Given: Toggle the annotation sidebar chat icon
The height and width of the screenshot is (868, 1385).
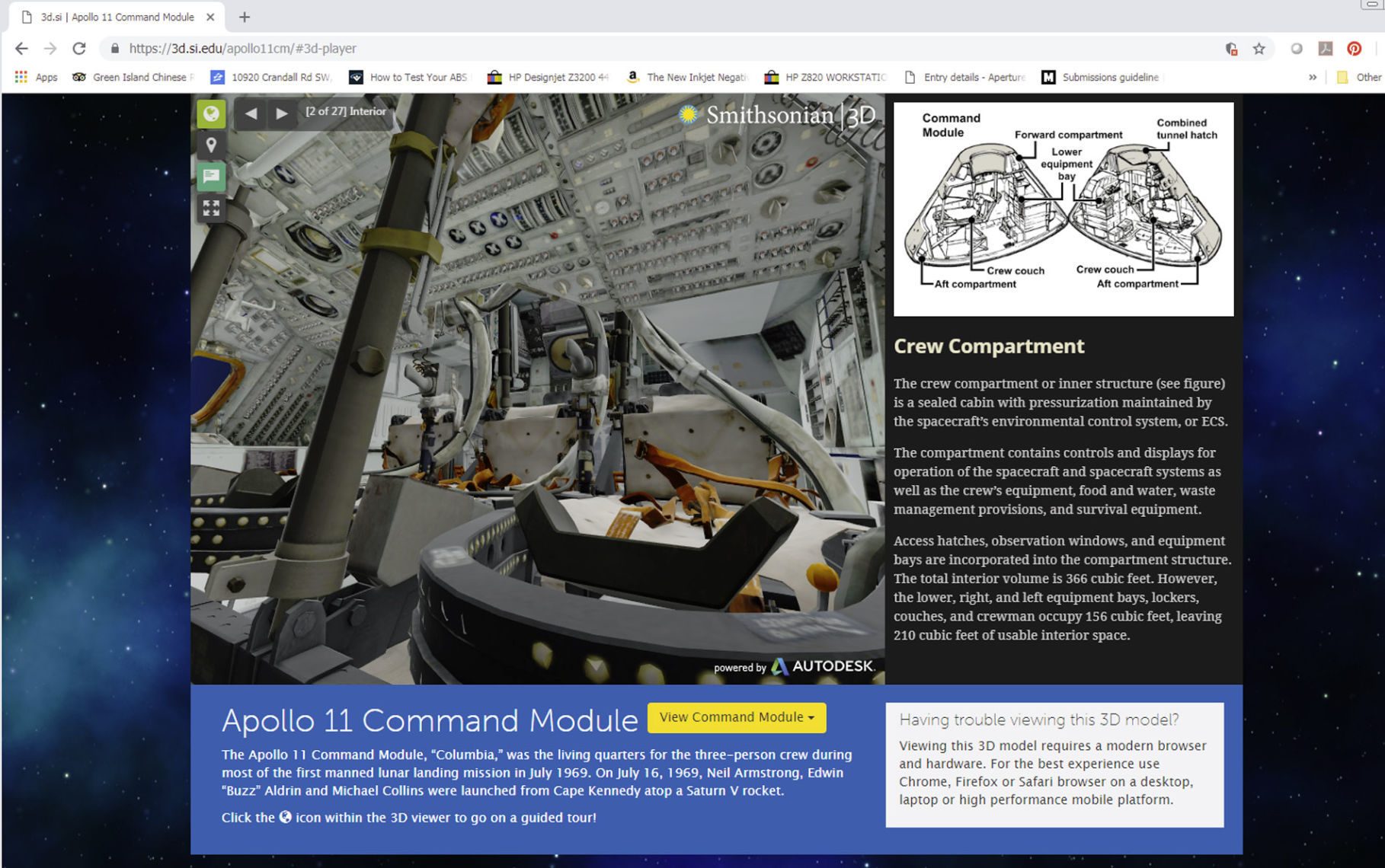Looking at the screenshot, I should tap(211, 177).
